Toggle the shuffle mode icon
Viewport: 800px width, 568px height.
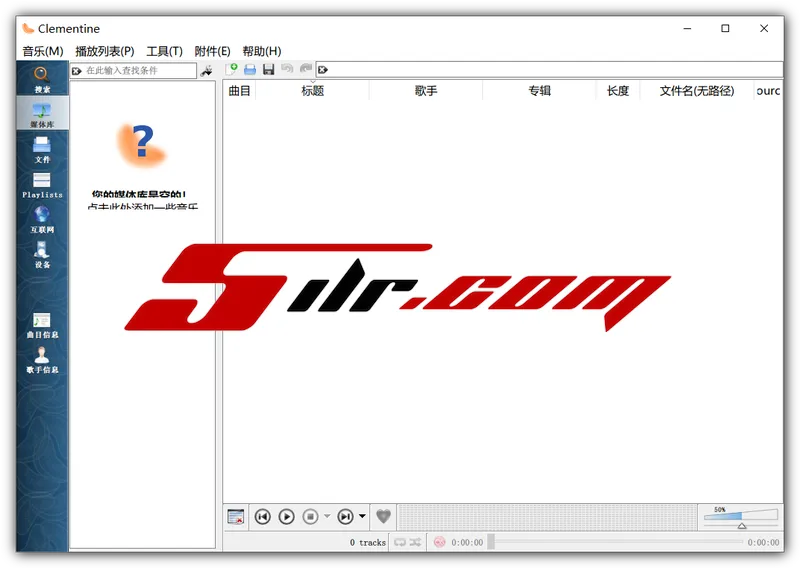point(415,542)
